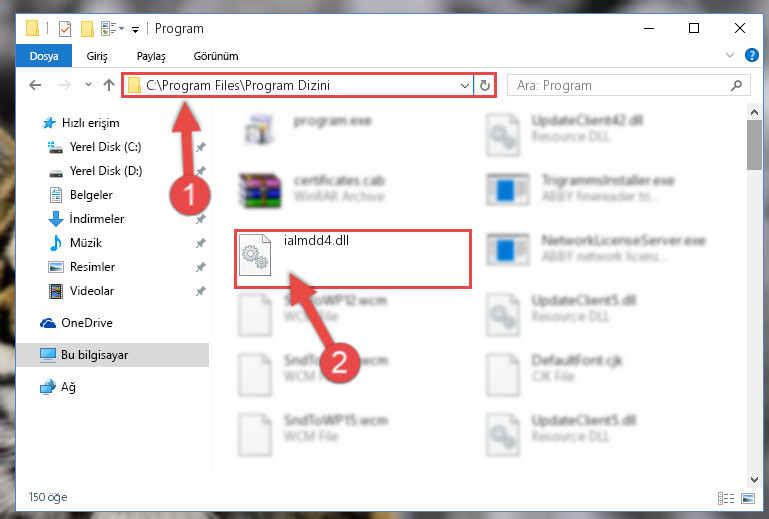Screen dimensions: 769x519
Task: Unpin Müzik using its pin icon
Action: [x=201, y=243]
